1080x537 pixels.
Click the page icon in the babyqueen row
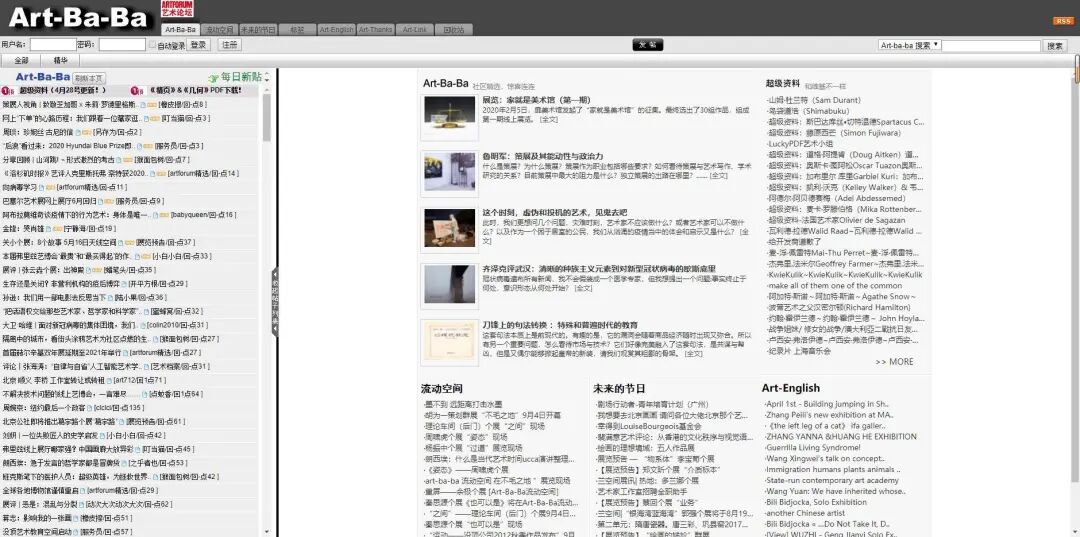click(154, 215)
